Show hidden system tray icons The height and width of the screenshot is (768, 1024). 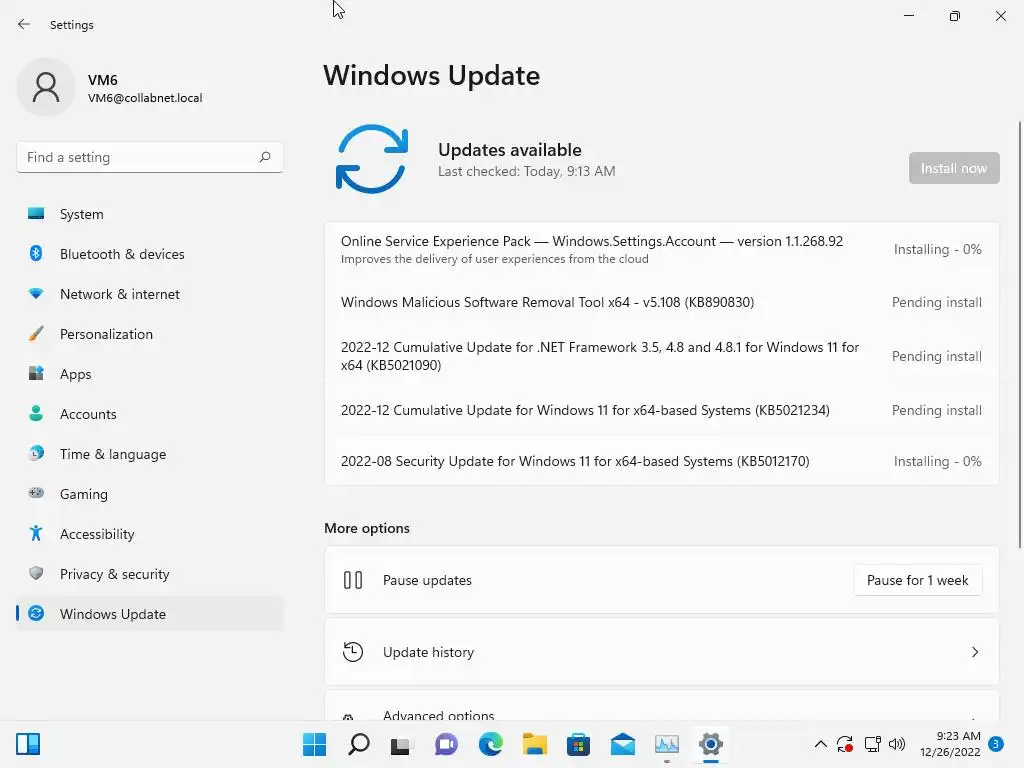(x=821, y=744)
